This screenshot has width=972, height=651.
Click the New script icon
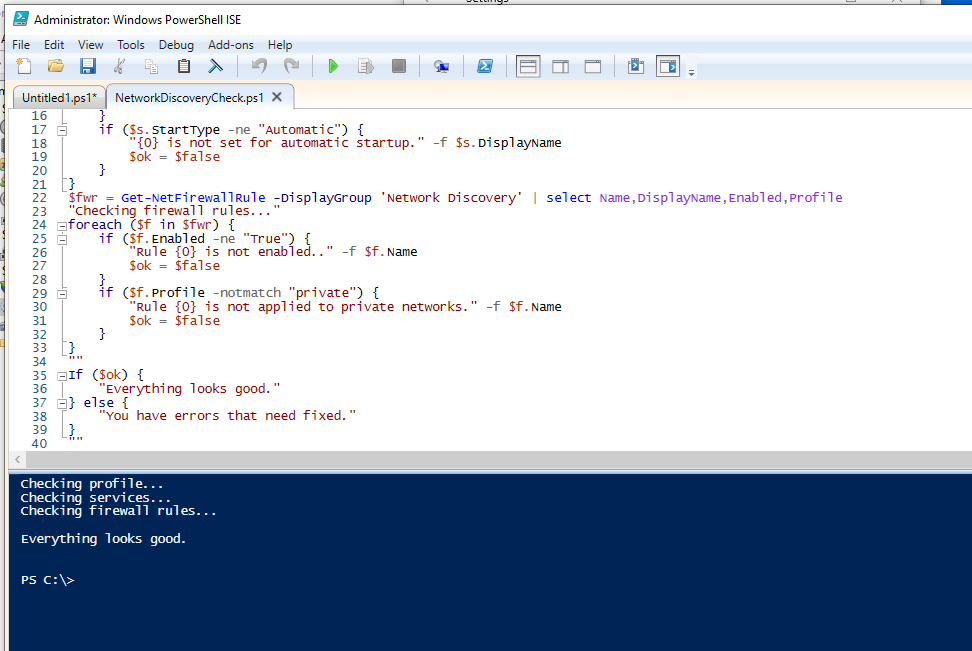point(24,66)
